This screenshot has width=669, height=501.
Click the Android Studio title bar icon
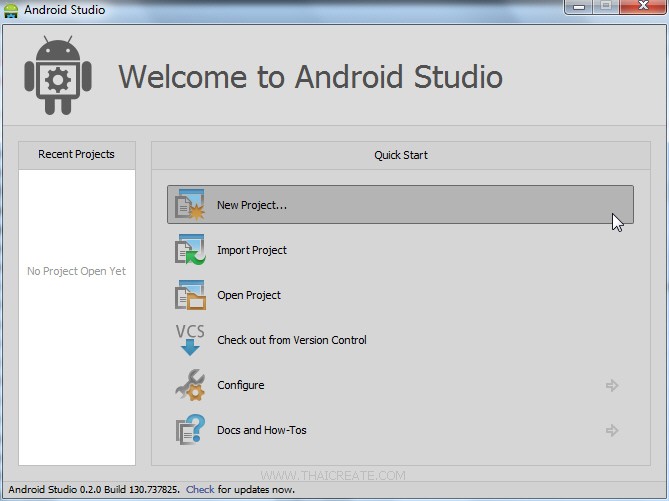point(11,10)
